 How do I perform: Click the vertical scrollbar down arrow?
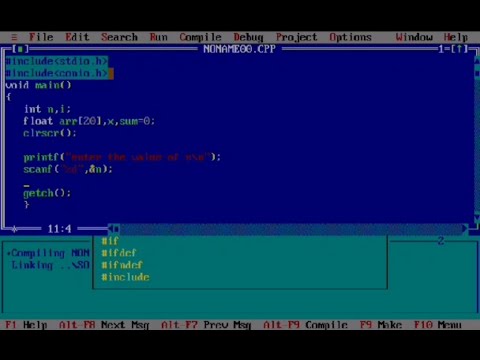tap(477, 218)
